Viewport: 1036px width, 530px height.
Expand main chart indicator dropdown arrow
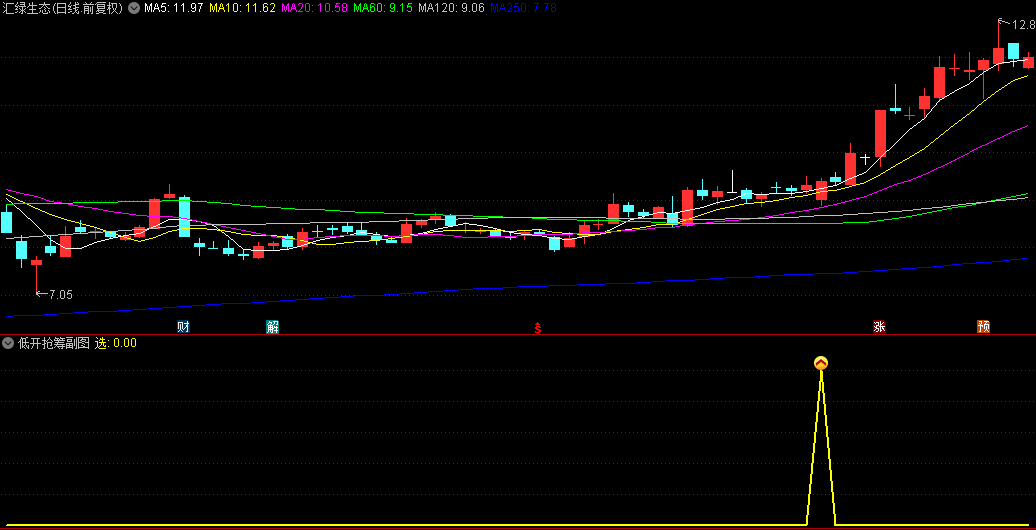click(x=134, y=9)
